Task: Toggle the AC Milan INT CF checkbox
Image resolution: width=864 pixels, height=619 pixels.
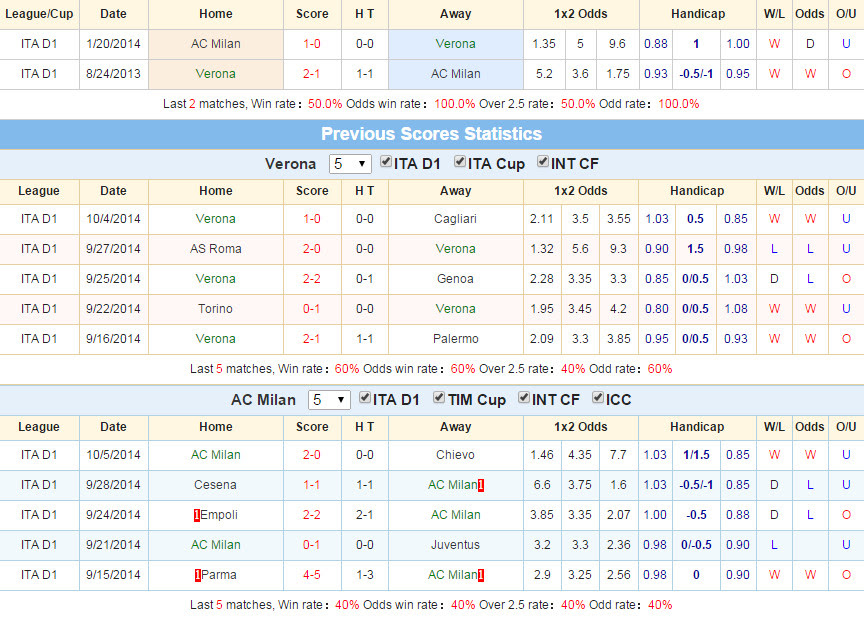Action: [x=524, y=397]
